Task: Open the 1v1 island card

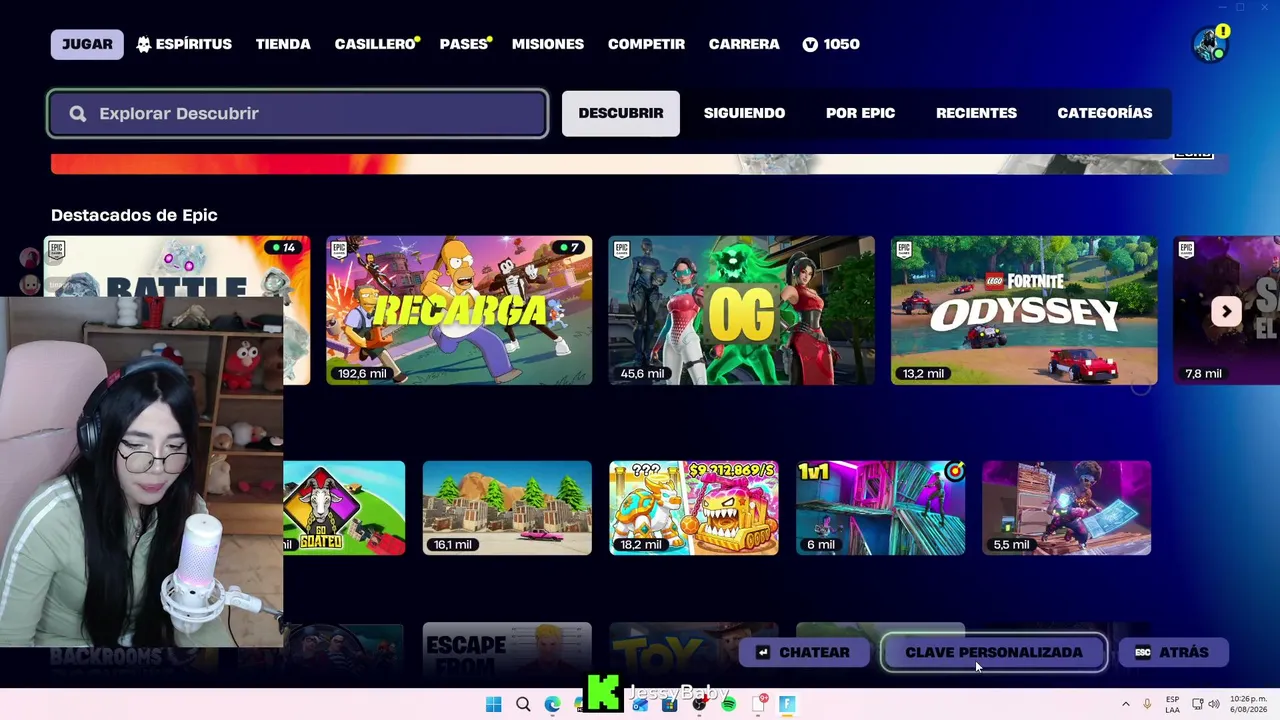Action: (x=881, y=508)
